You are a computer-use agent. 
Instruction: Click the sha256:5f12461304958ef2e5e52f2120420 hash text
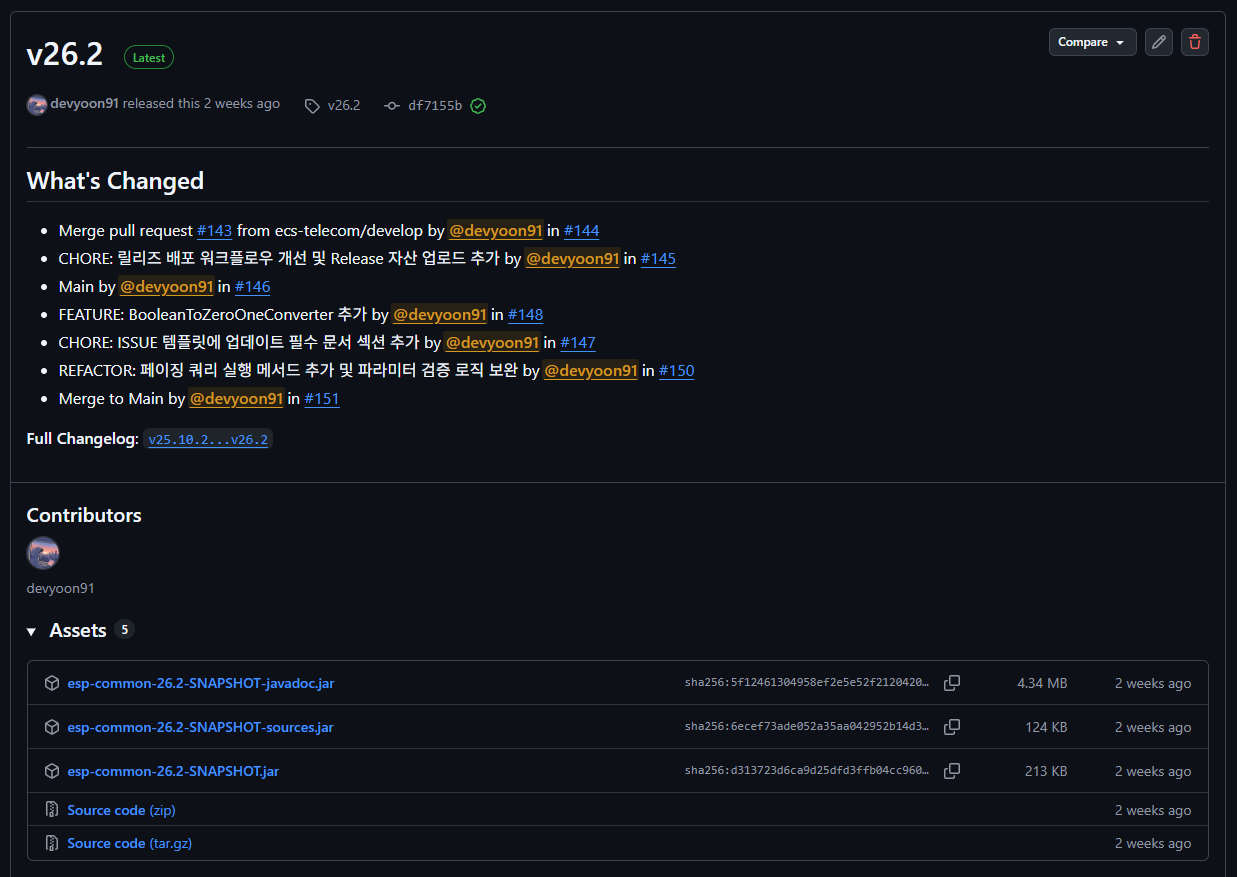(x=807, y=684)
